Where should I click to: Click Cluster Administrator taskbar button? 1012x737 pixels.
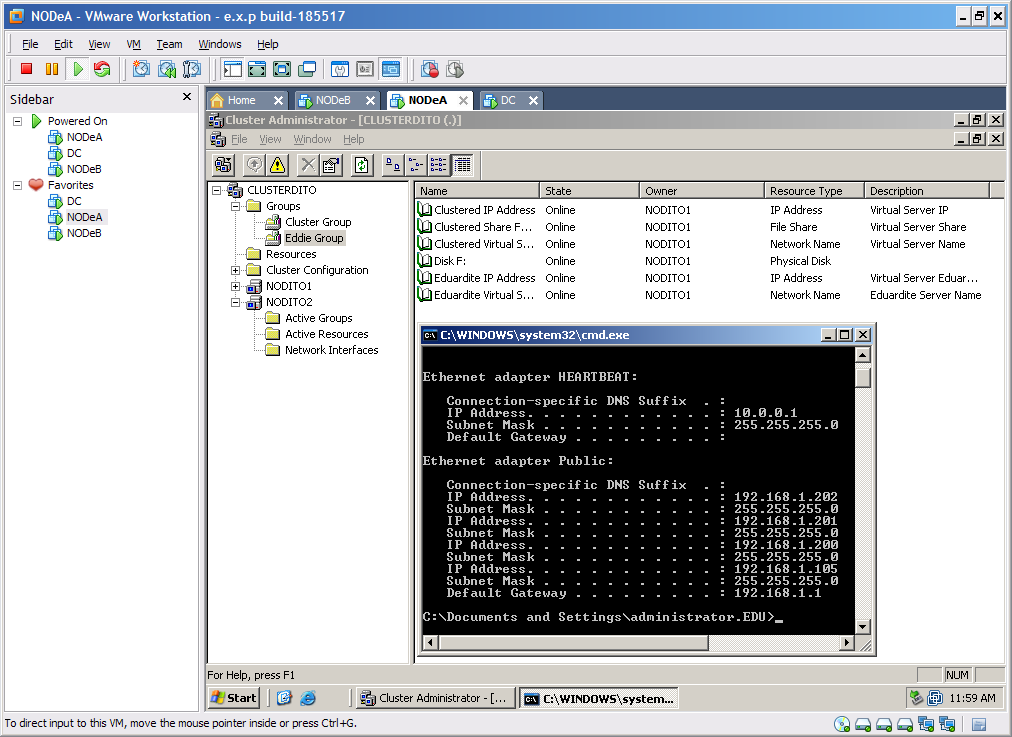[x=436, y=698]
